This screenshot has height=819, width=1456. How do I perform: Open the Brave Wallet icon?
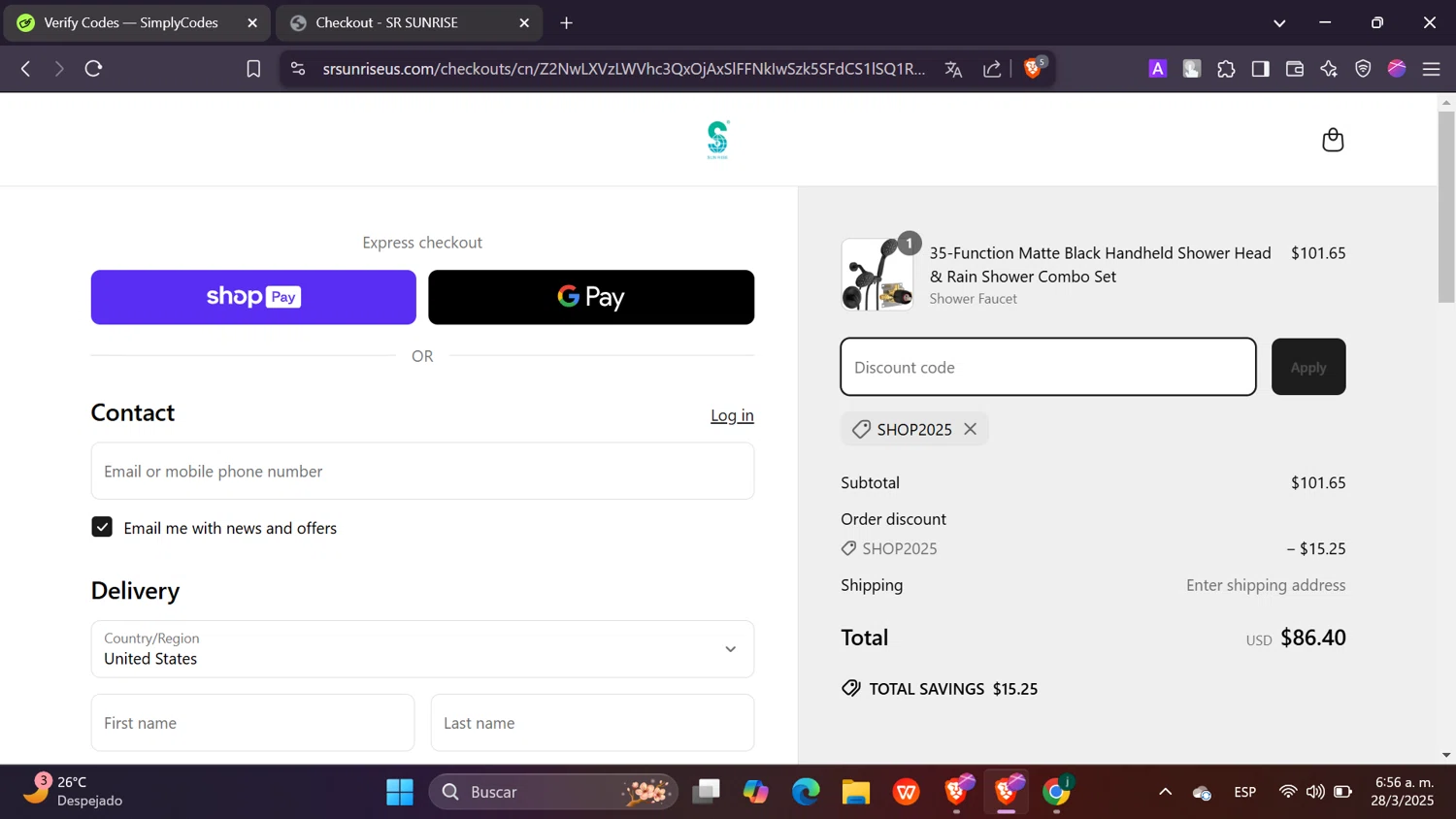tap(1294, 69)
